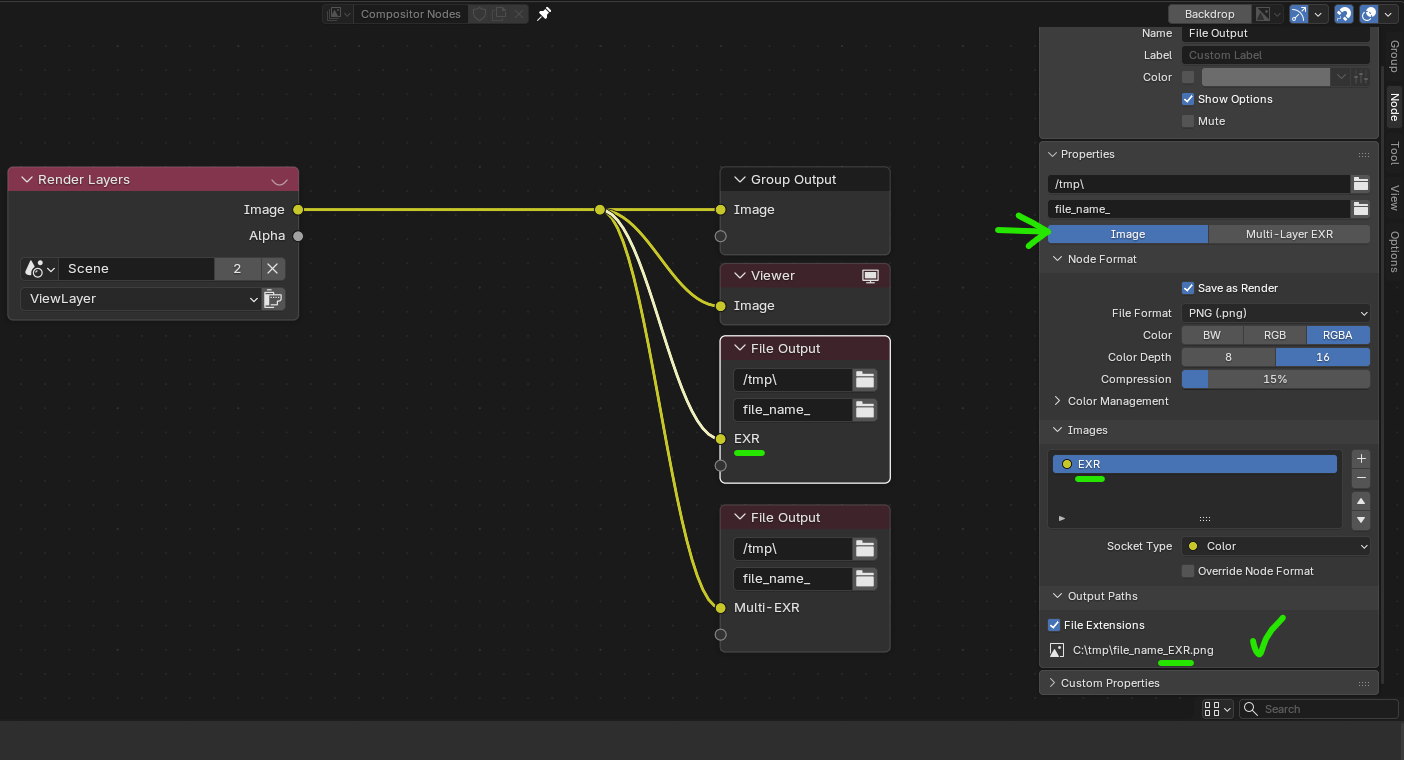Open Socket Type Color dropdown
The image size is (1404, 760).
coord(1276,546)
